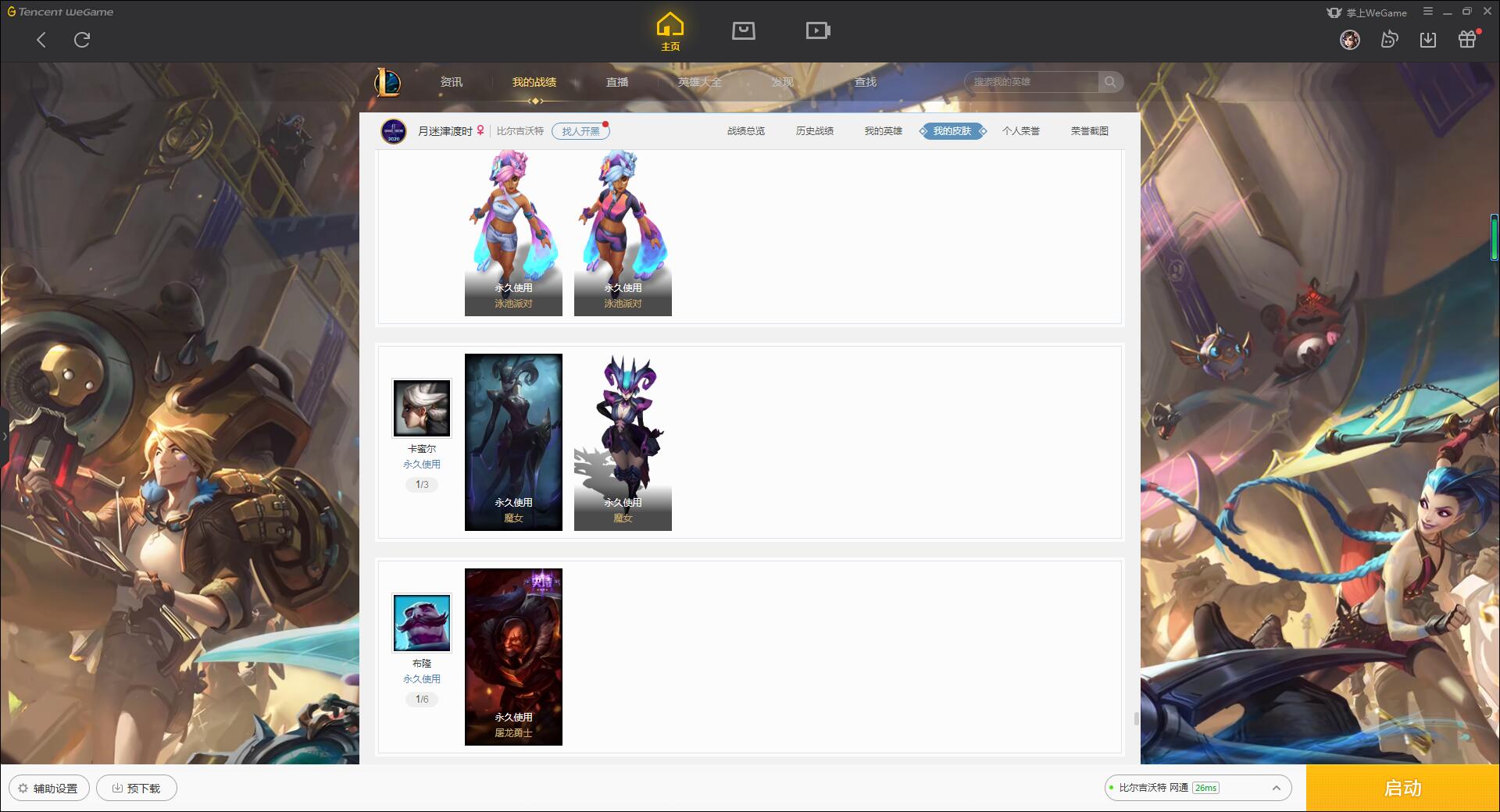Click the 启动 launch button
This screenshot has height=812, width=1500.
click(x=1402, y=788)
